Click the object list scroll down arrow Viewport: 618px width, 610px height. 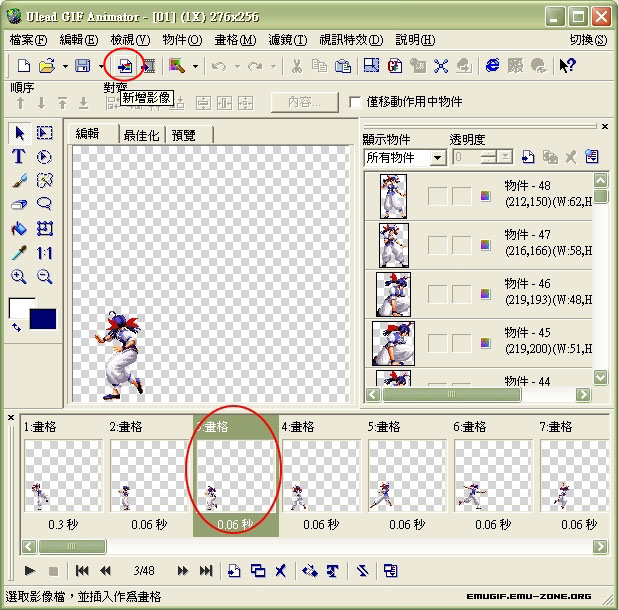coord(600,378)
